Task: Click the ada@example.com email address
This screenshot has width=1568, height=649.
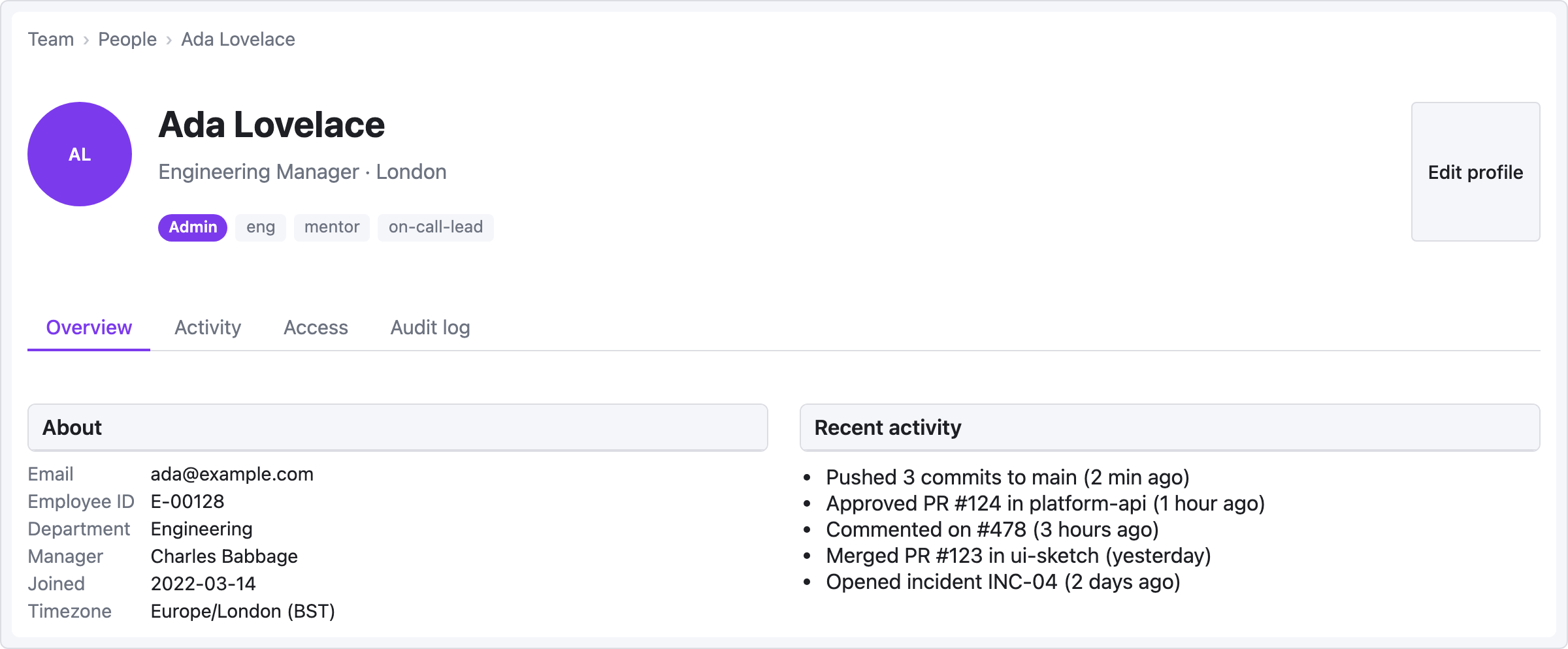Action: [232, 474]
